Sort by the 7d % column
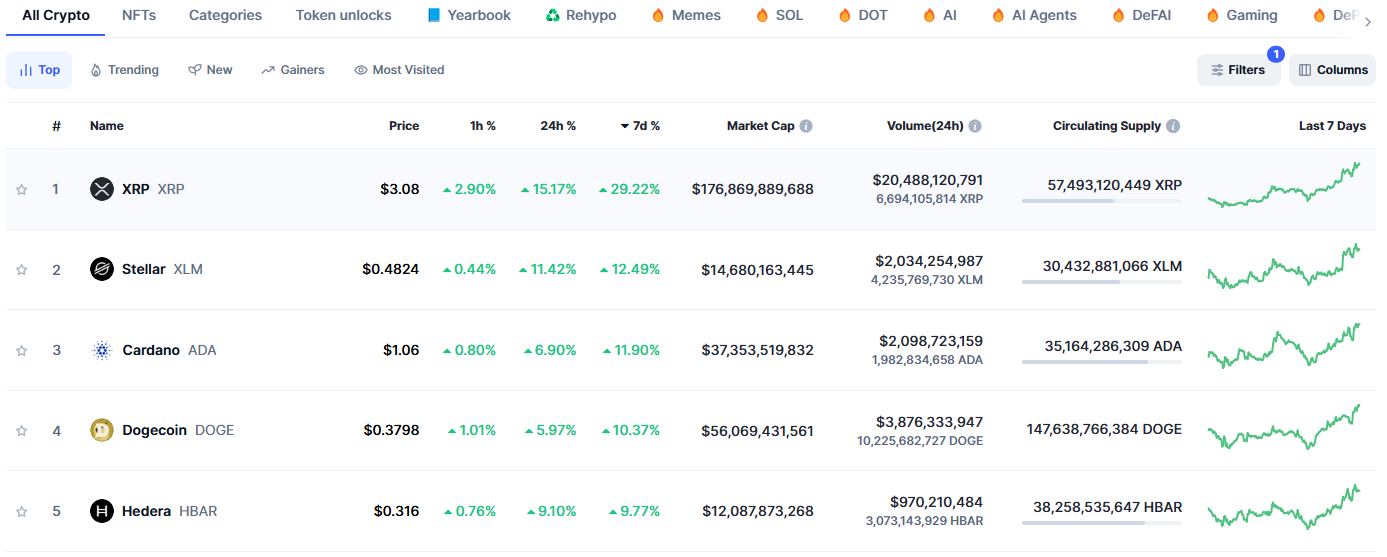 click(x=640, y=126)
